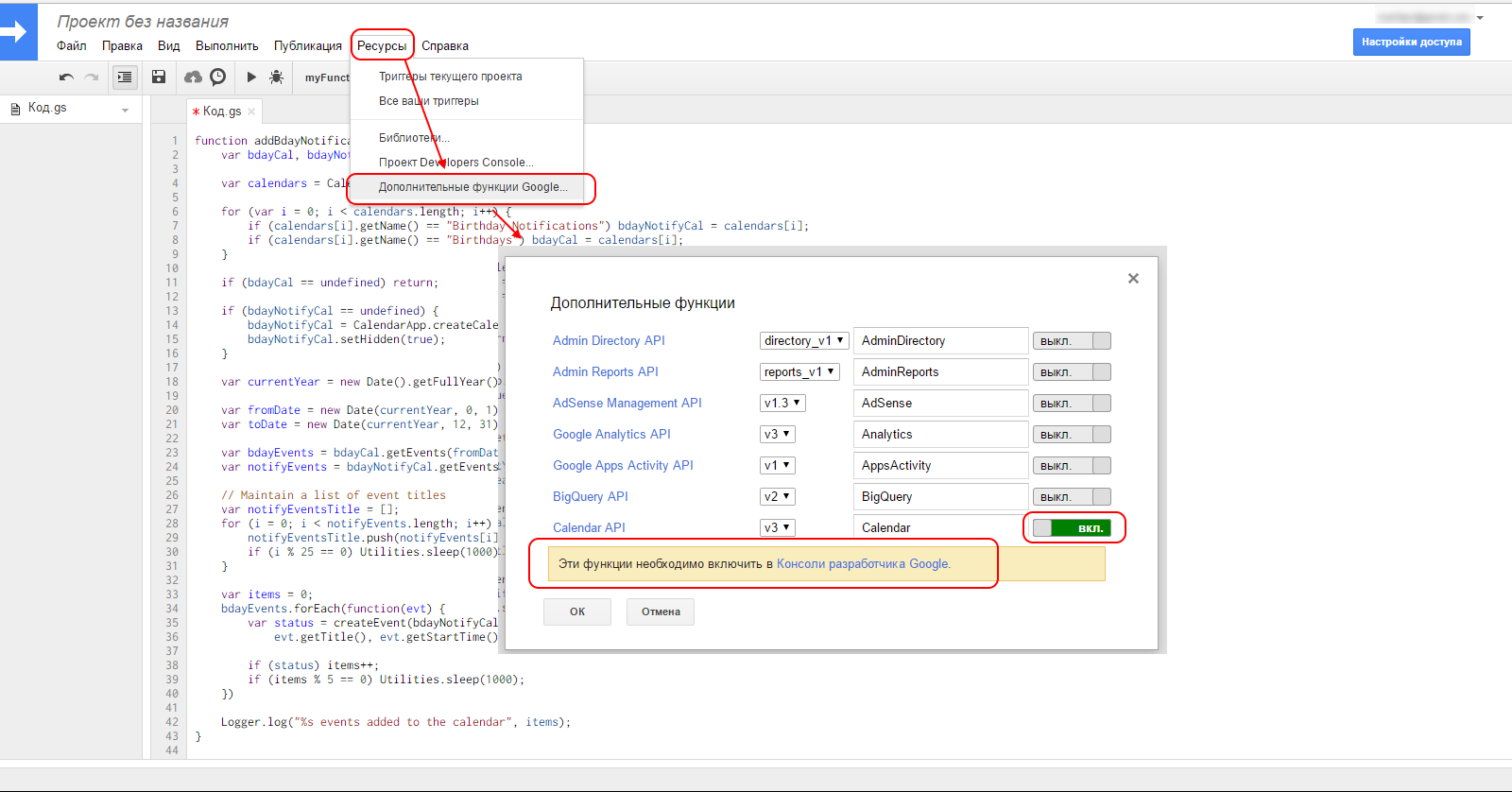Screen dimensions: 1512x792
Task: Choose Триггеры текущего проекта from the menu
Action: coord(467,77)
